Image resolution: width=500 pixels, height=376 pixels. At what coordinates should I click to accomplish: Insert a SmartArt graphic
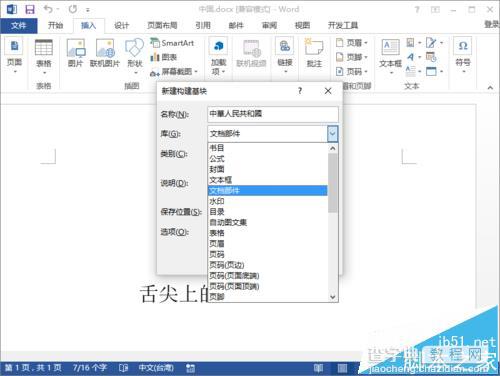(172, 43)
